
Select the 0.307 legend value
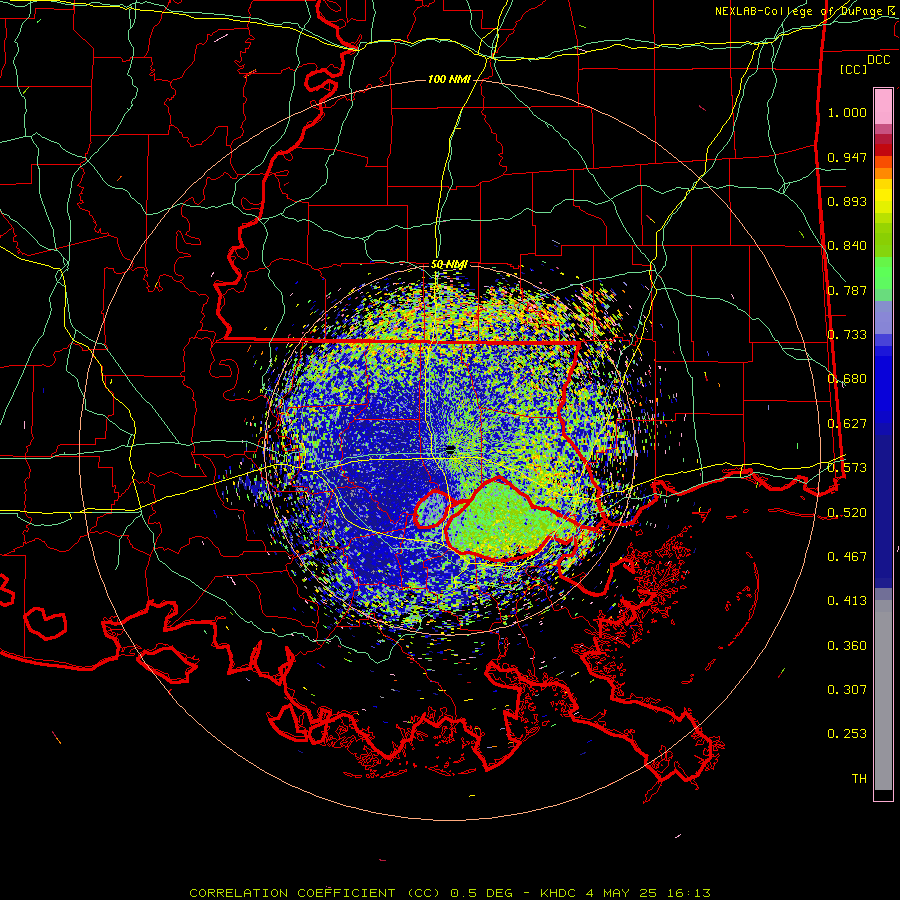click(847, 690)
